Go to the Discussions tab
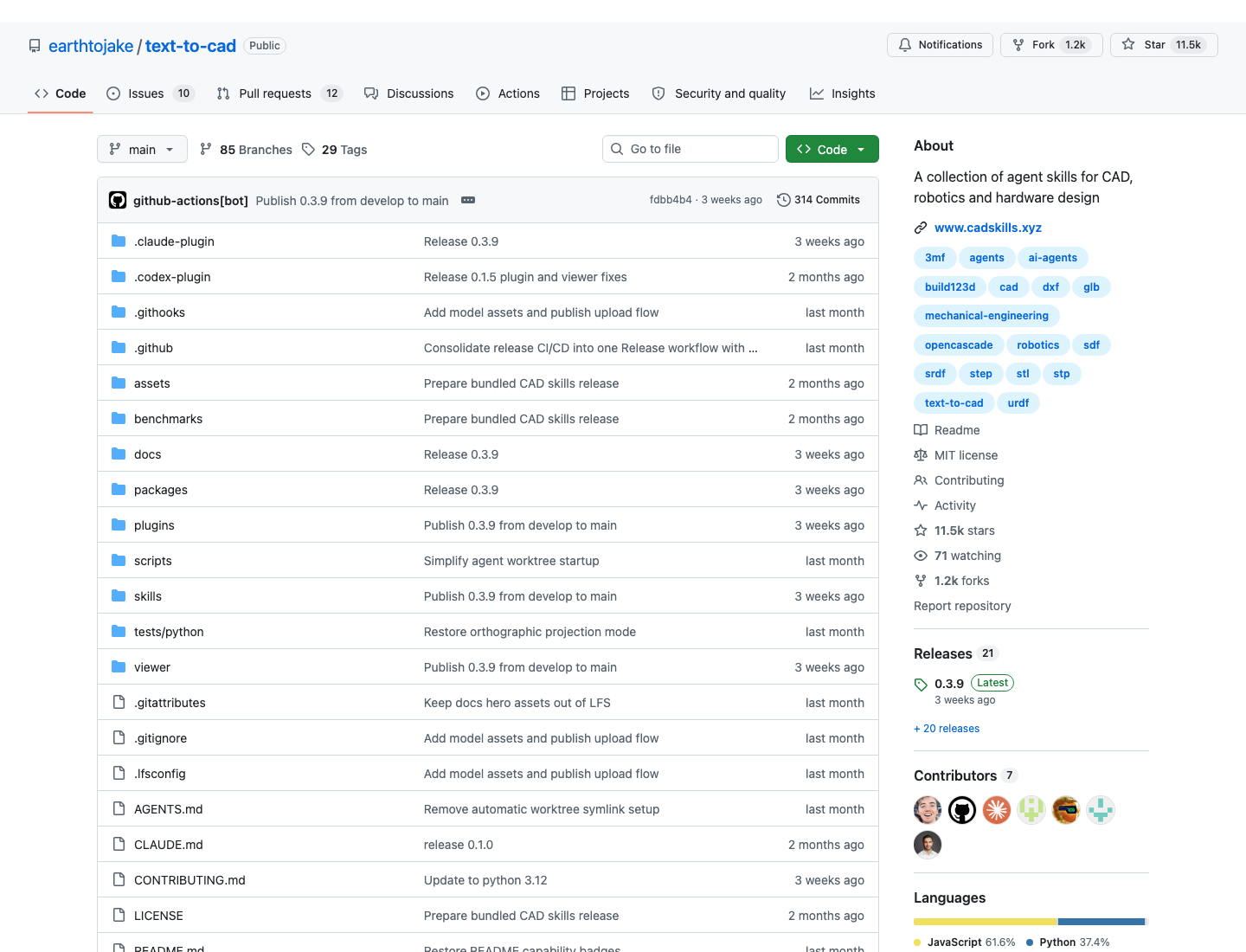 408,93
